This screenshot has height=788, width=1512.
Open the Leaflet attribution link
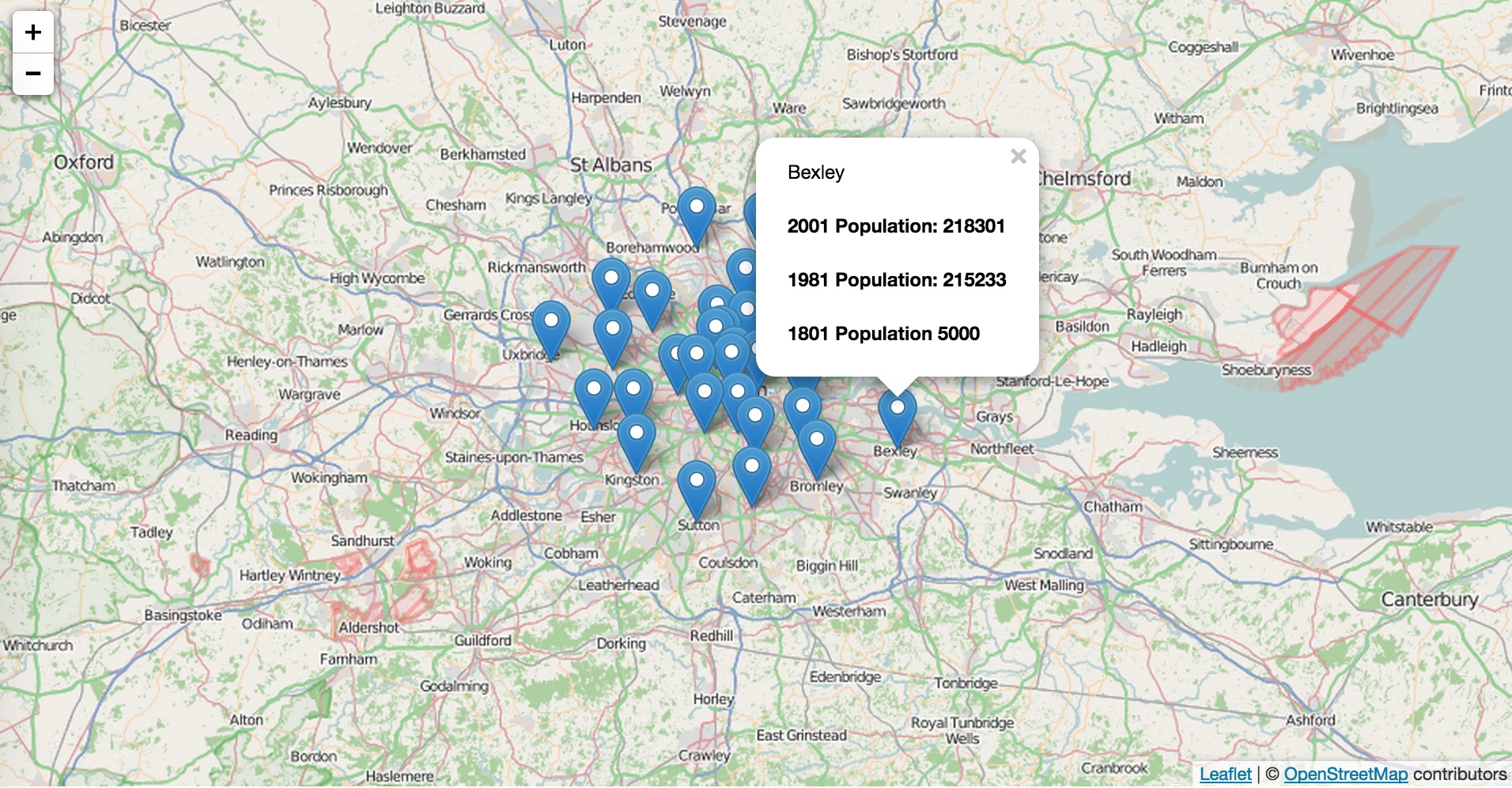point(1225,774)
